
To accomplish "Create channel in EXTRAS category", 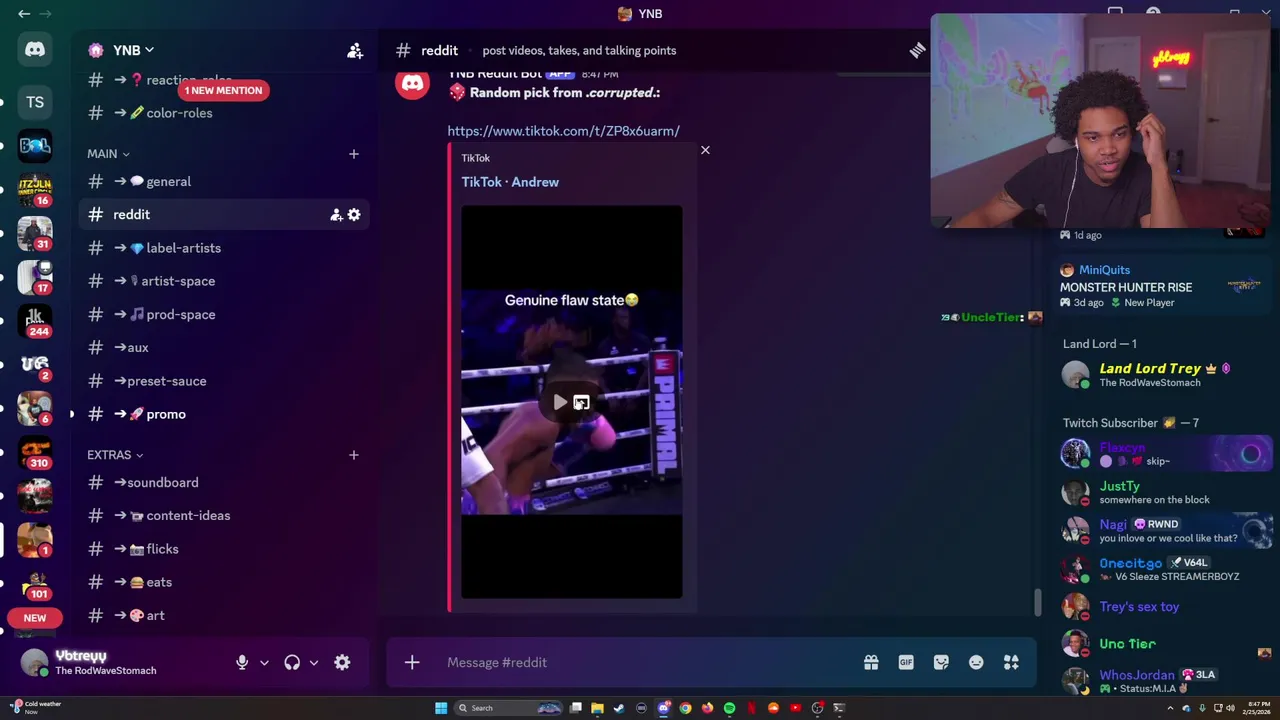I will tap(353, 455).
